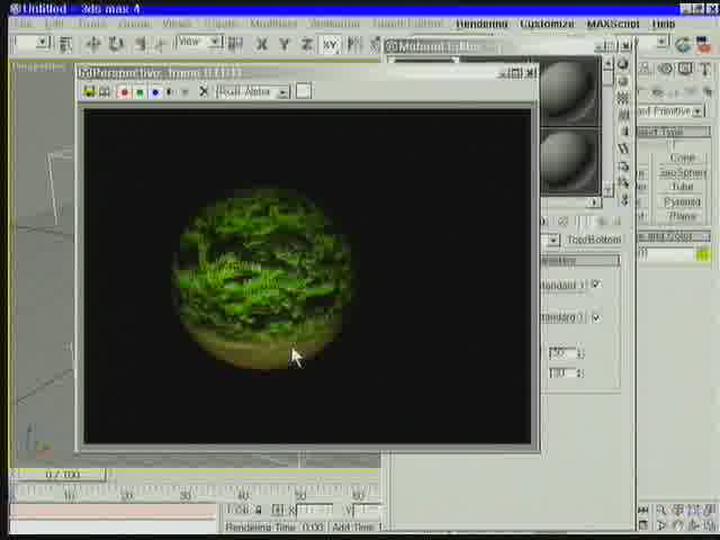720x540 pixels.
Task: Collapse the Name and Color rollout
Action: (674, 236)
